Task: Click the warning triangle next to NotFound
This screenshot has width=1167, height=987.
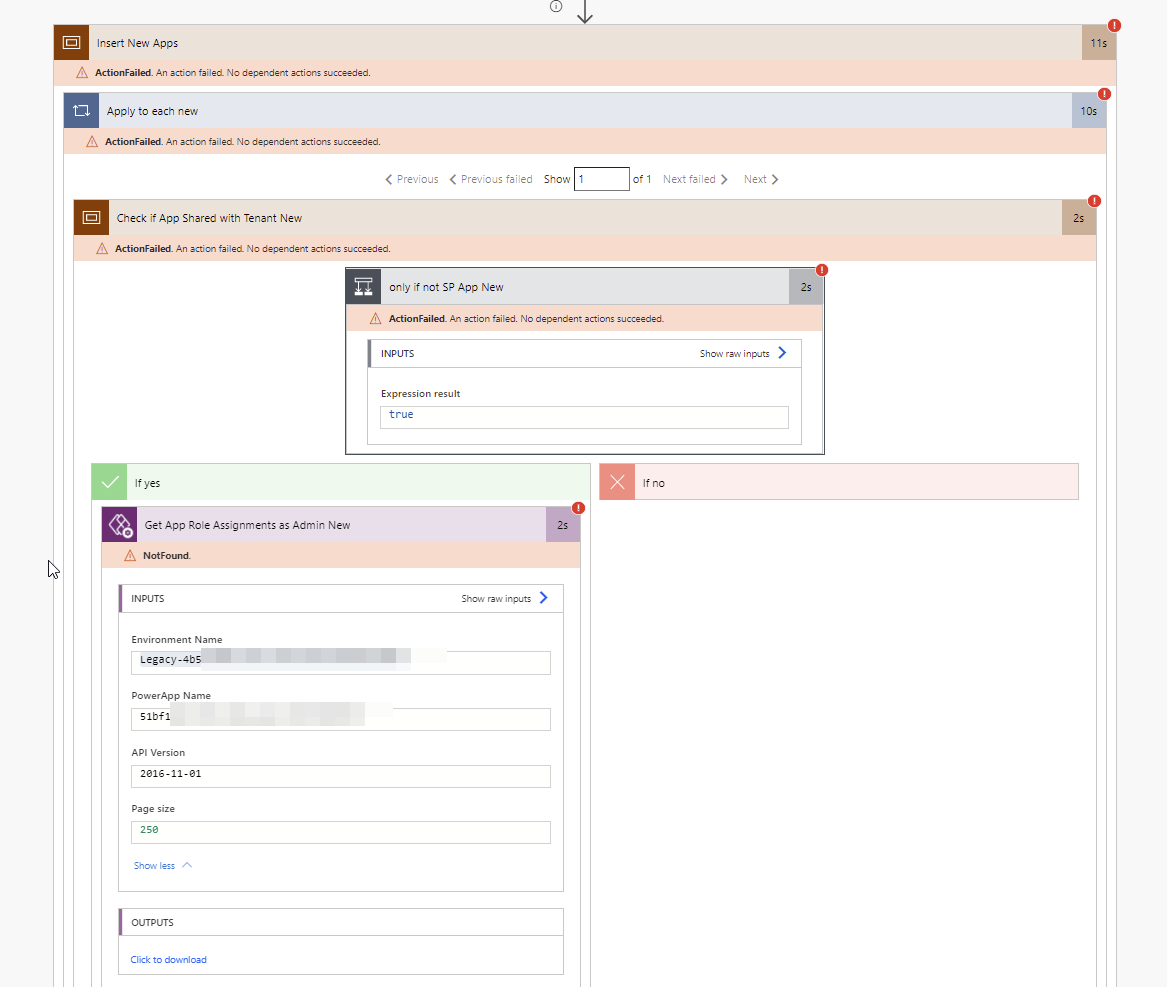Action: (x=130, y=555)
